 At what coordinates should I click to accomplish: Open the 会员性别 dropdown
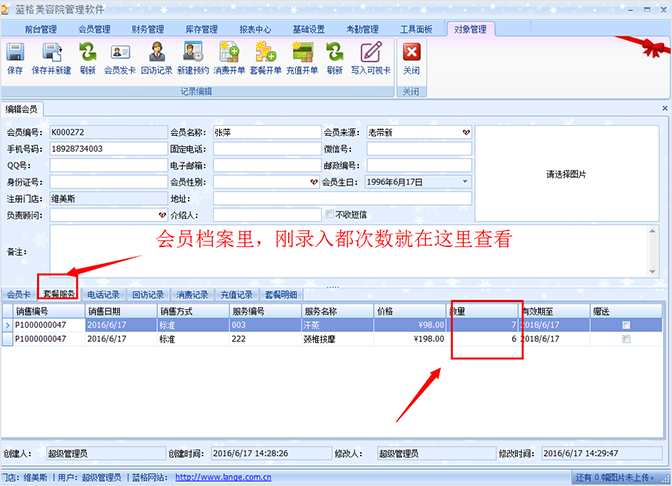(x=314, y=182)
